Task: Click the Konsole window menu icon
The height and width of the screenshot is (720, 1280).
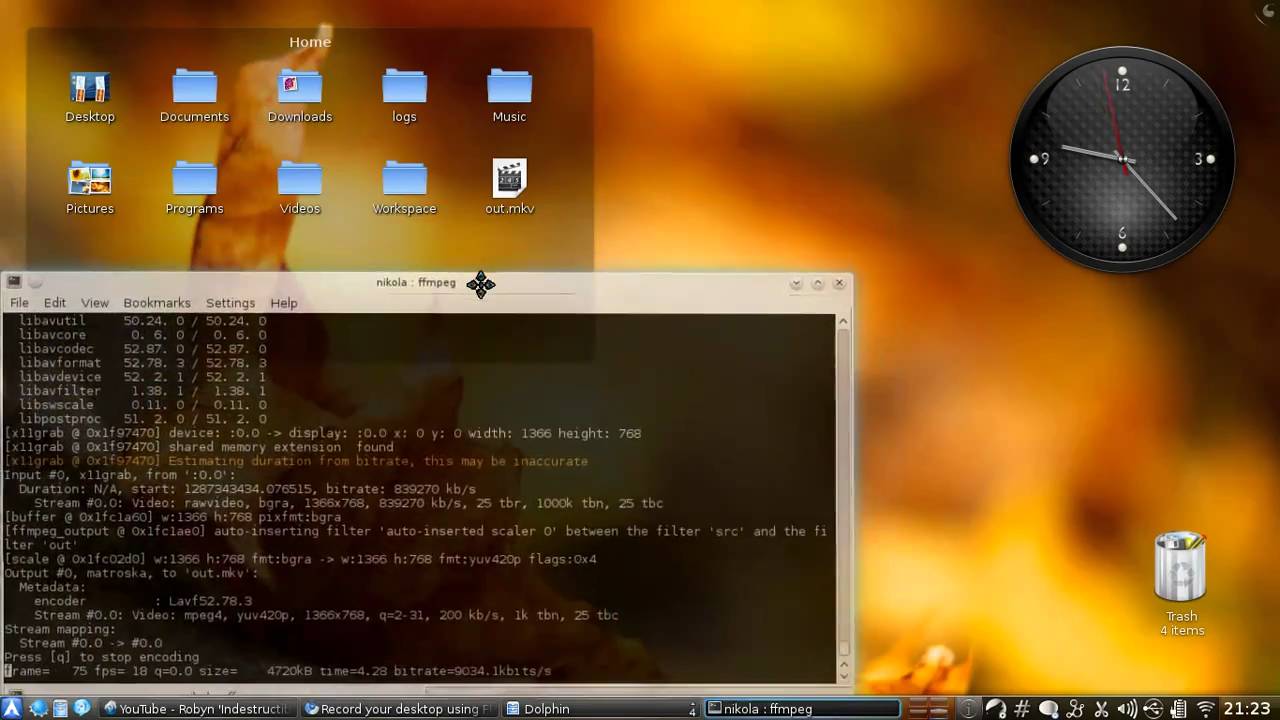Action: pos(13,283)
